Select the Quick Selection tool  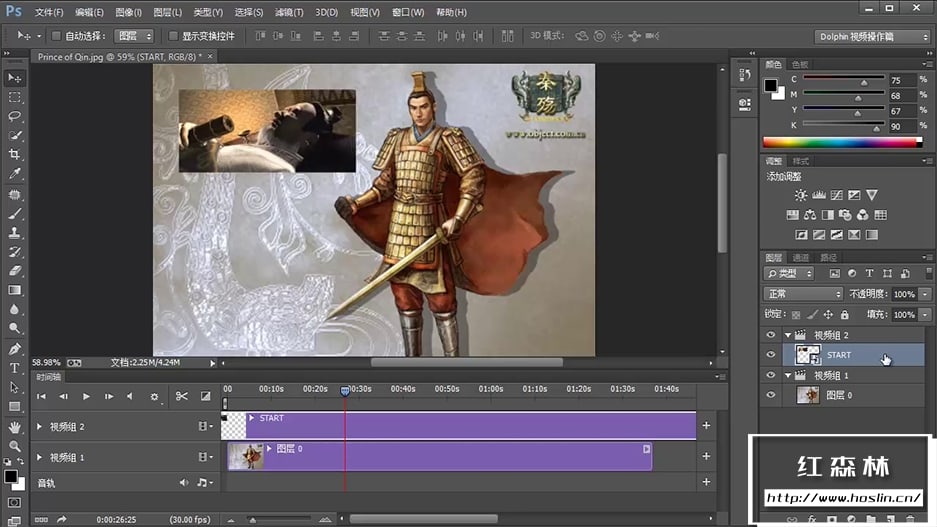[x=14, y=136]
